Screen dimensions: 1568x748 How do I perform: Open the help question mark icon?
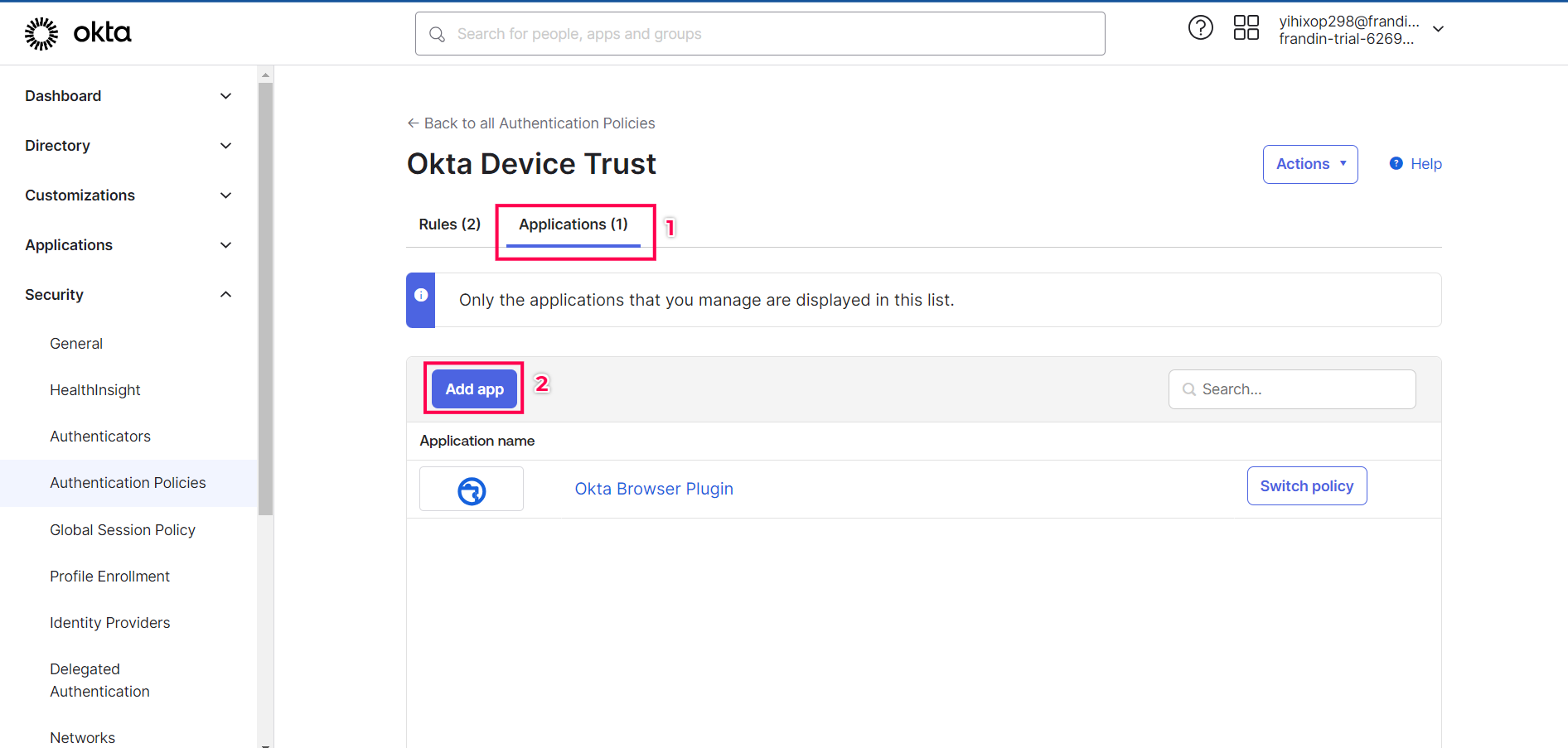coord(1200,27)
